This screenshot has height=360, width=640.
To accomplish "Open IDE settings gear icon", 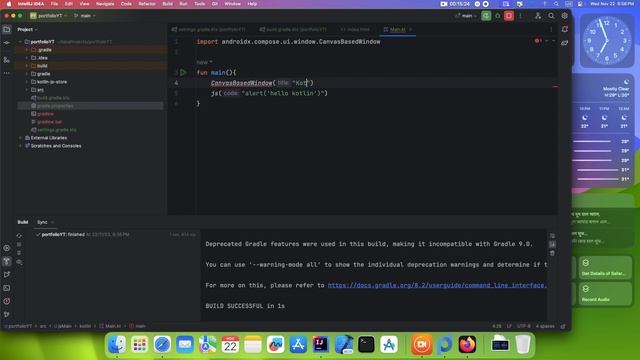I will 564,16.
